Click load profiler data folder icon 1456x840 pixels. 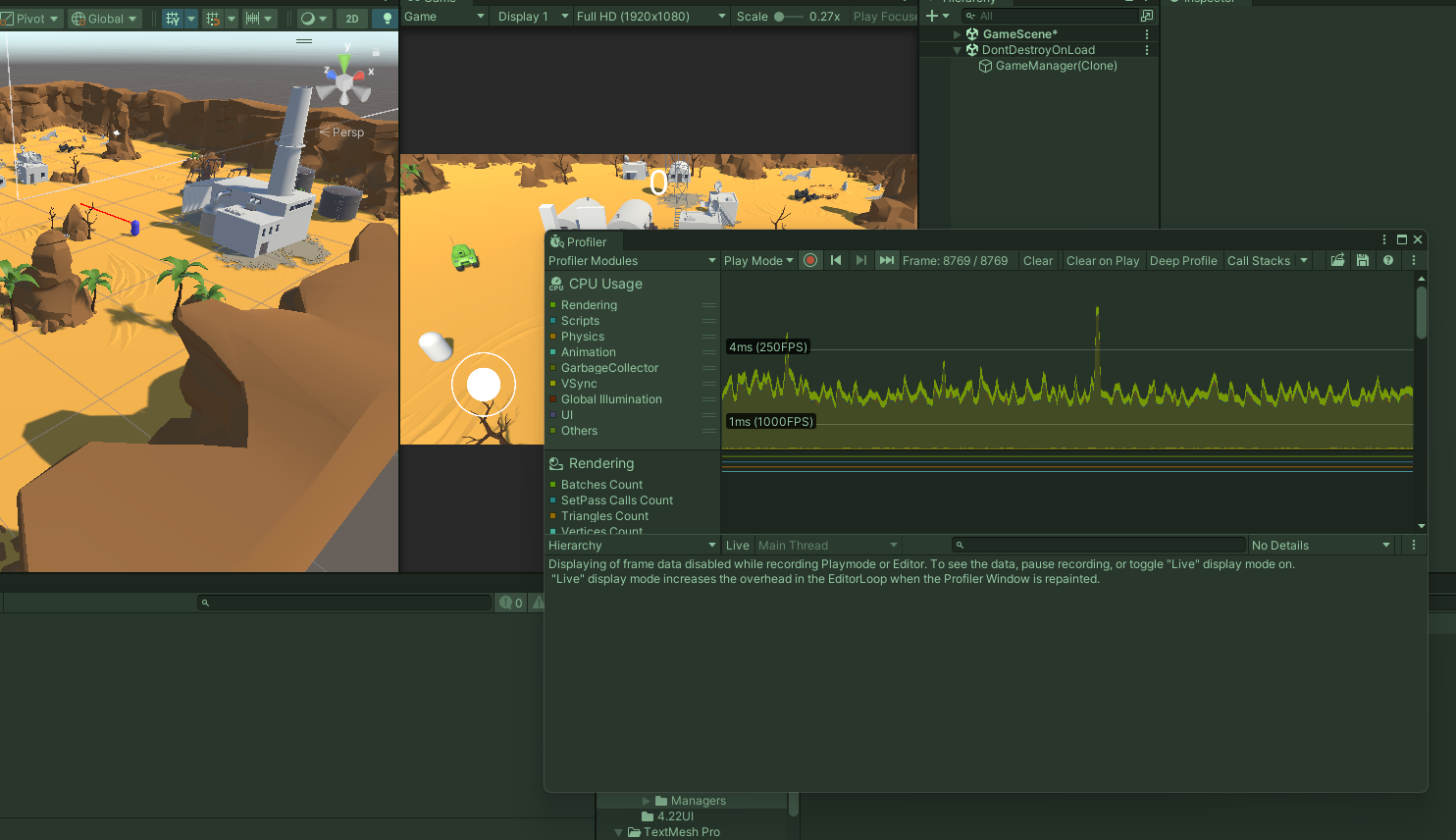[x=1337, y=261]
